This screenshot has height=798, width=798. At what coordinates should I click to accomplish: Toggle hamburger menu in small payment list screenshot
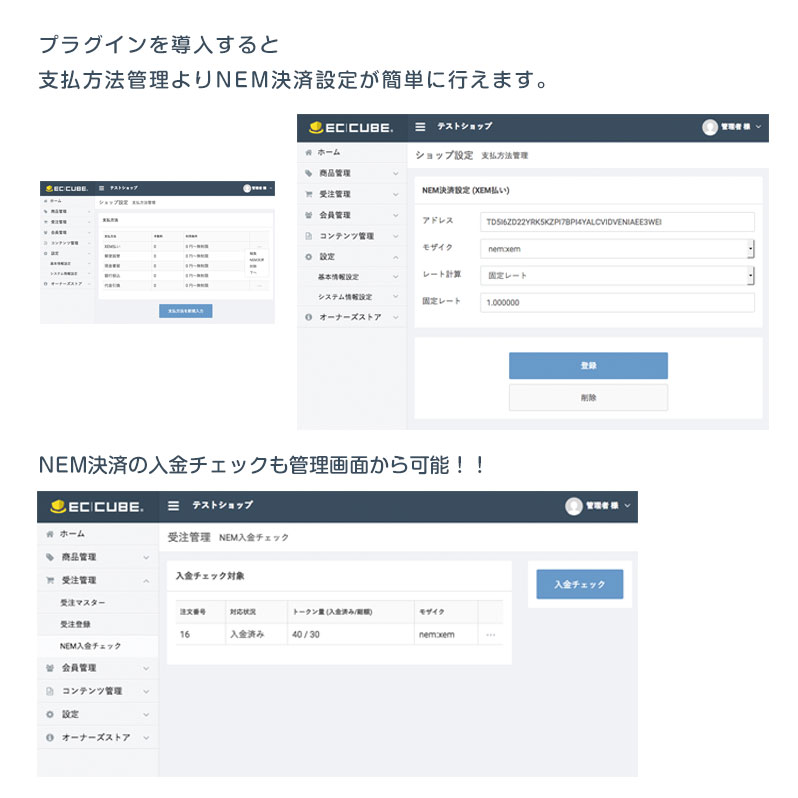tap(101, 188)
